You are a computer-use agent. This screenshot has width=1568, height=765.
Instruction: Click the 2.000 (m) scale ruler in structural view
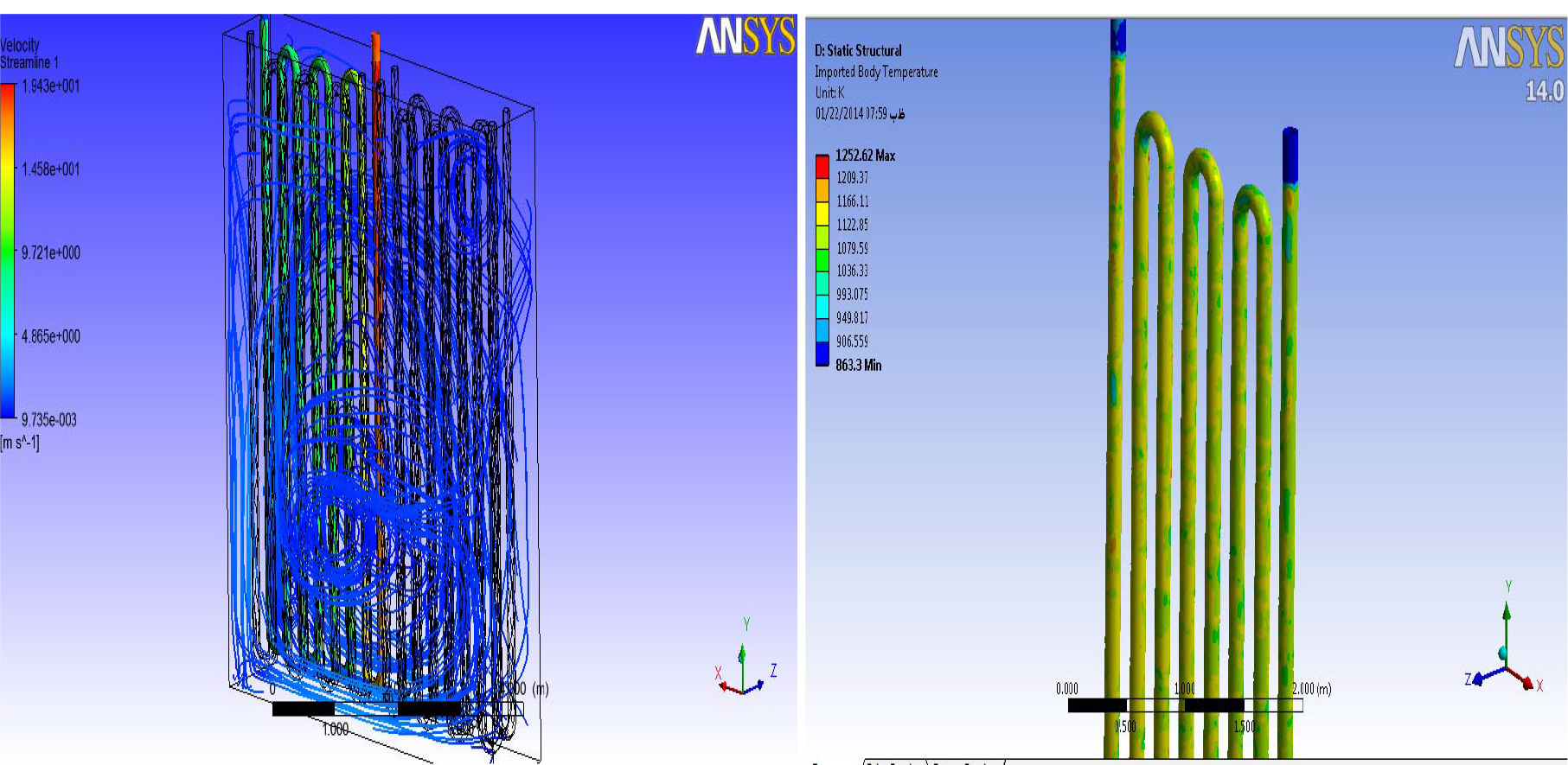pos(1185,704)
